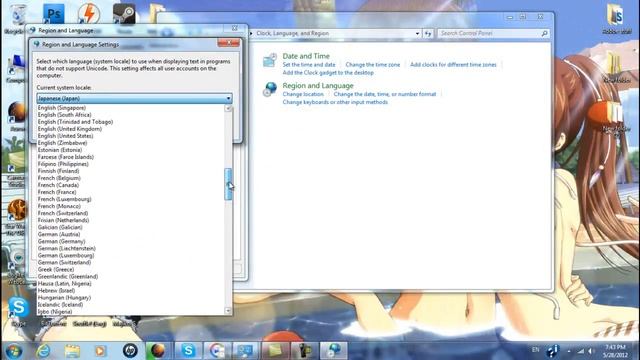Image resolution: width=640 pixels, height=360 pixels.
Task: Select German (Austria) locale
Action: click(59, 235)
